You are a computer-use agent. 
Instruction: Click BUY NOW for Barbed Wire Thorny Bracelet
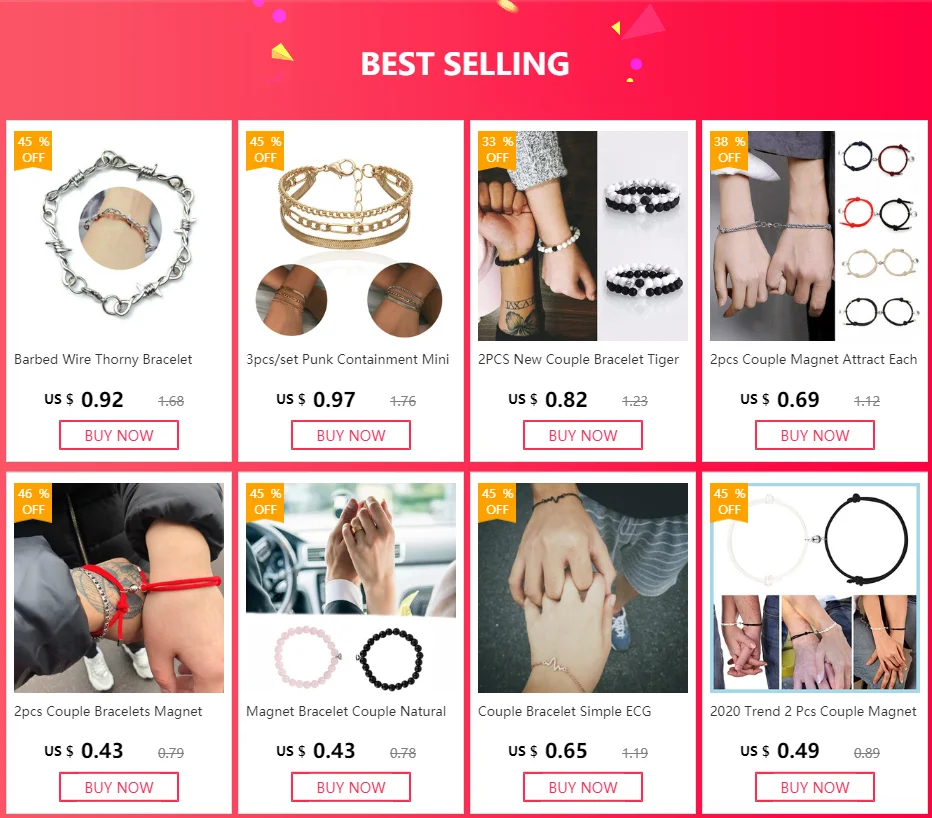click(x=119, y=435)
